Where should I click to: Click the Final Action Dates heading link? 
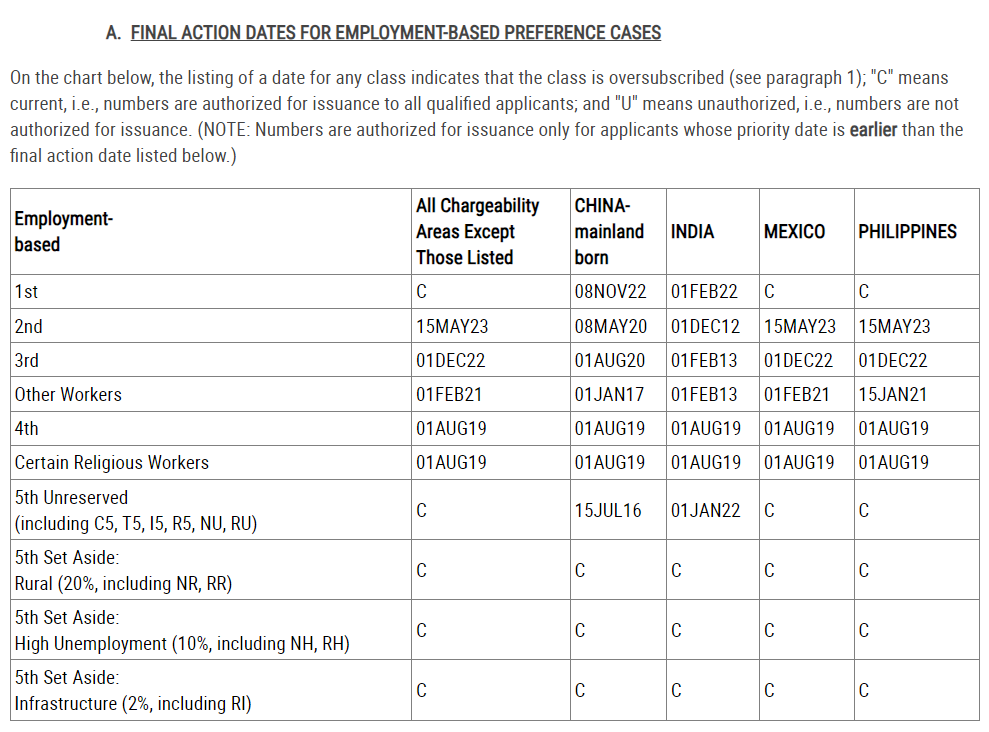tap(395, 33)
